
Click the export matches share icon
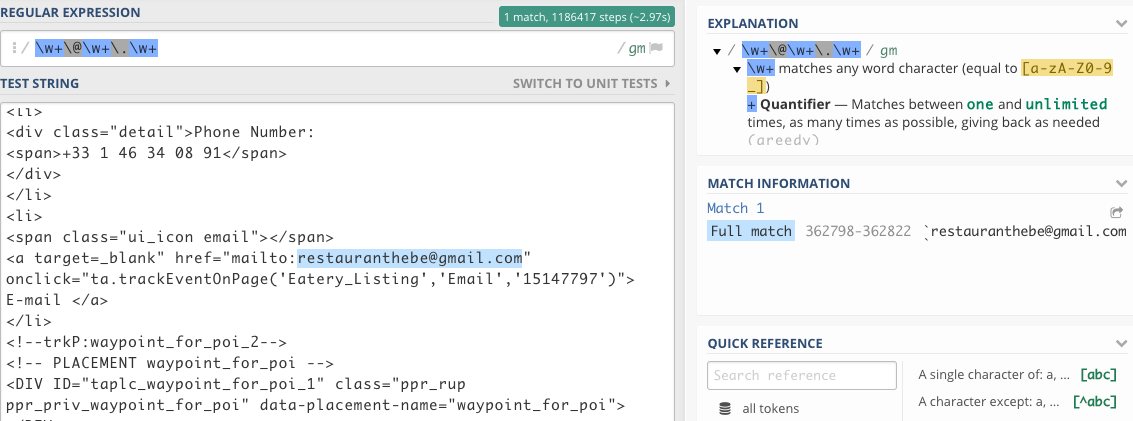[x=1116, y=212]
